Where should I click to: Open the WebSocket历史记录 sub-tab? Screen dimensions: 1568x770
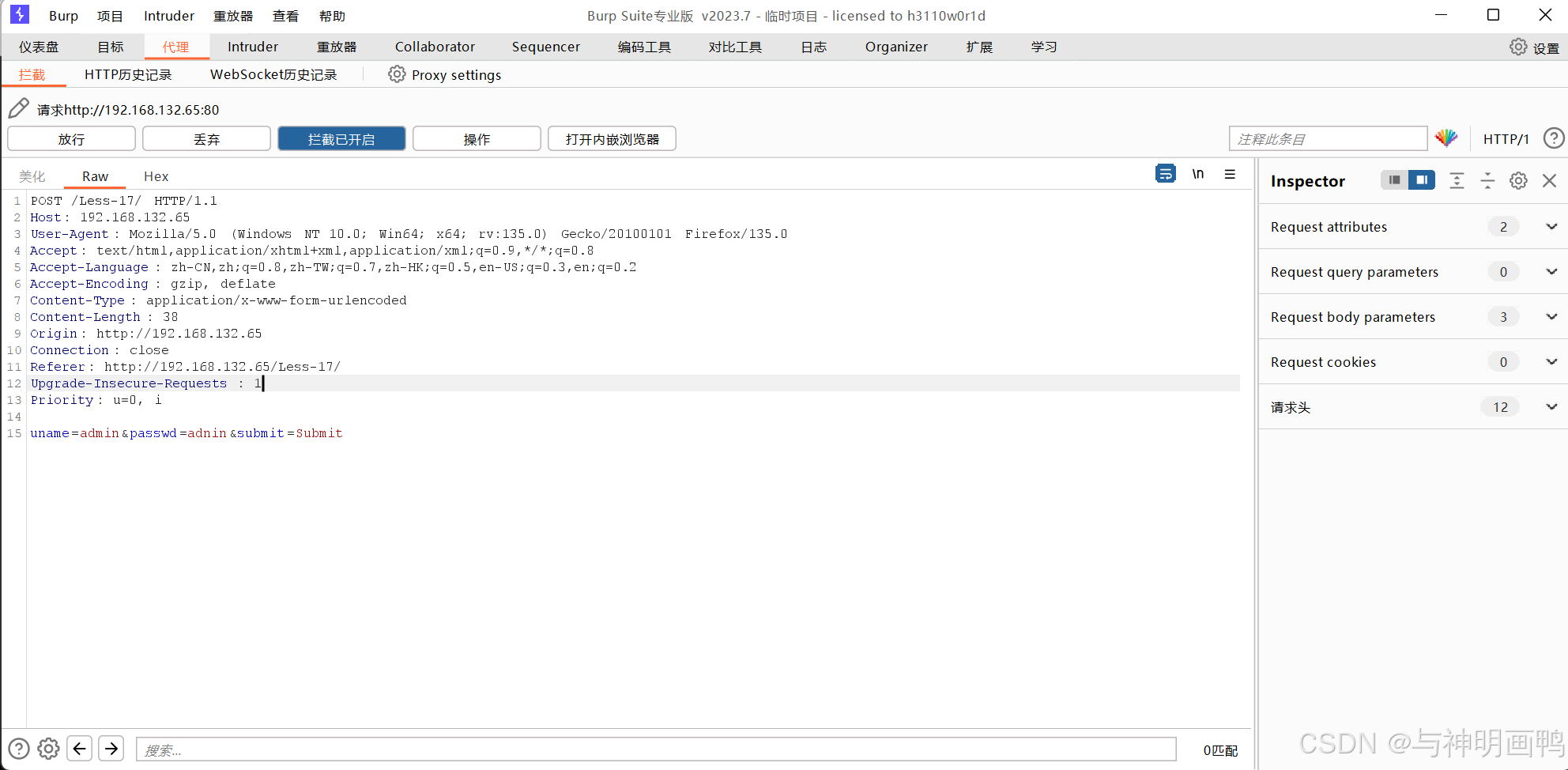click(273, 74)
